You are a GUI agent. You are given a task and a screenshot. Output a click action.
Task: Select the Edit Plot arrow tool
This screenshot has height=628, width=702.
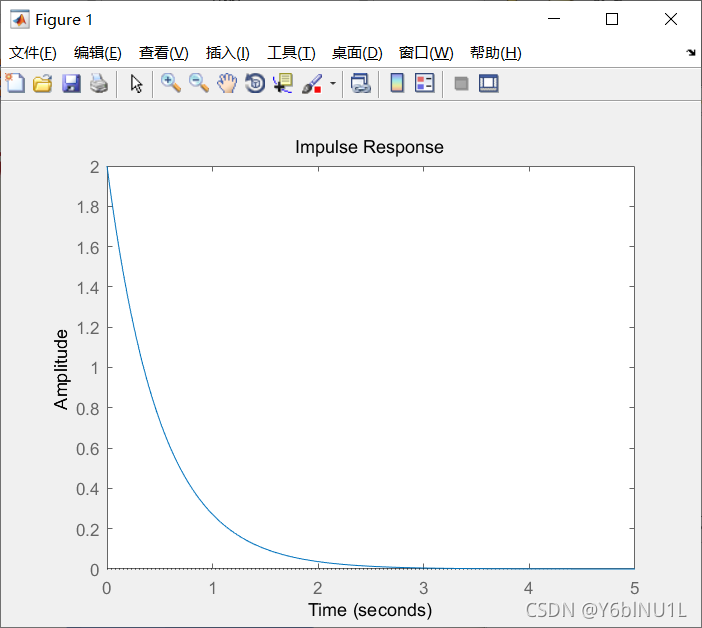click(136, 84)
